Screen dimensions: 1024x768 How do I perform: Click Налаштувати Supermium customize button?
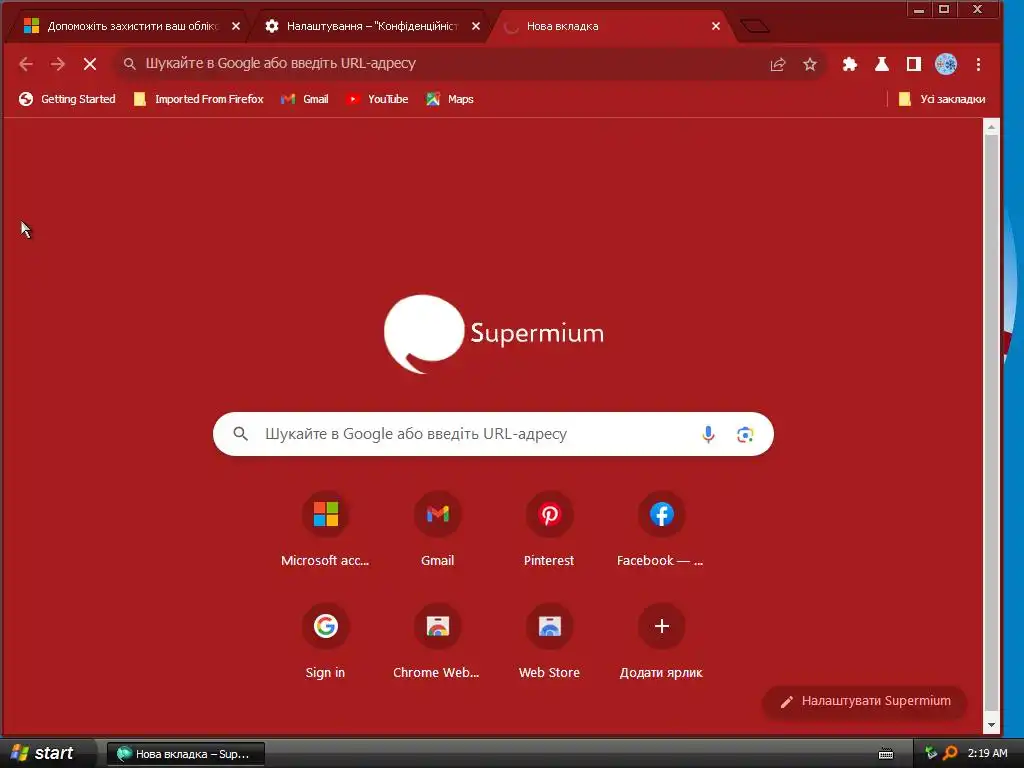(865, 701)
